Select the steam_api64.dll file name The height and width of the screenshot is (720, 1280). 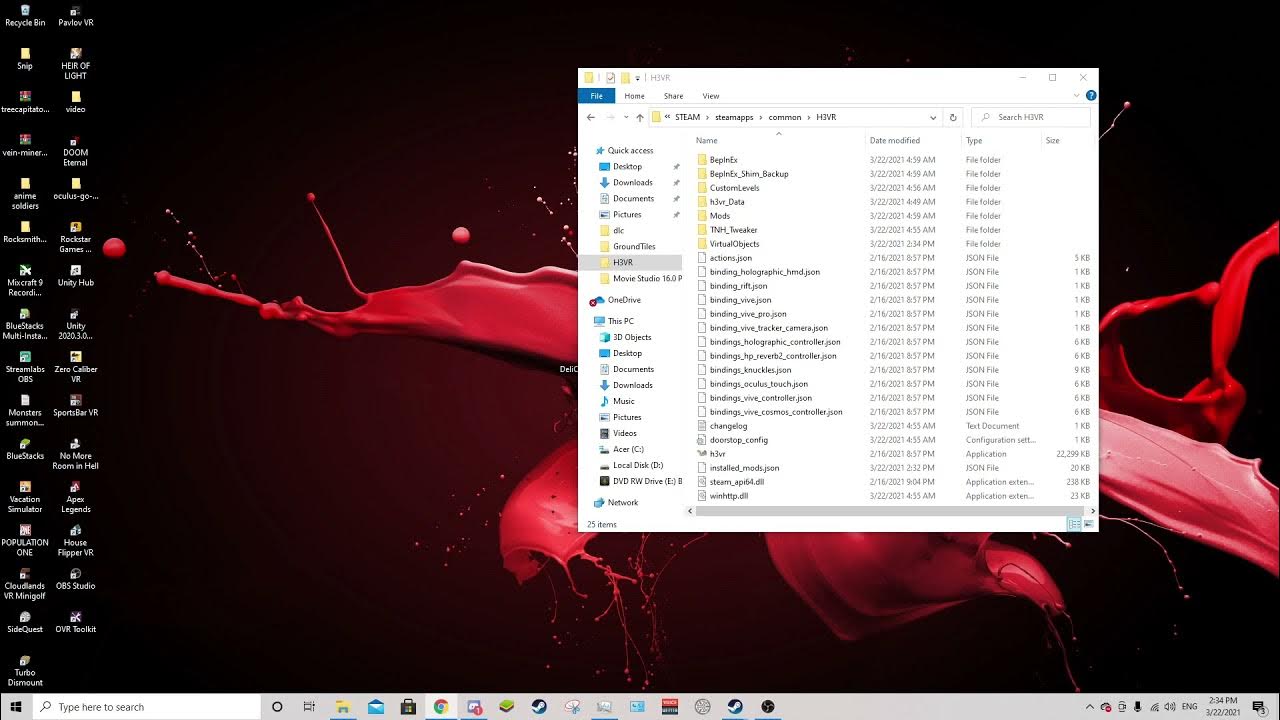(737, 482)
